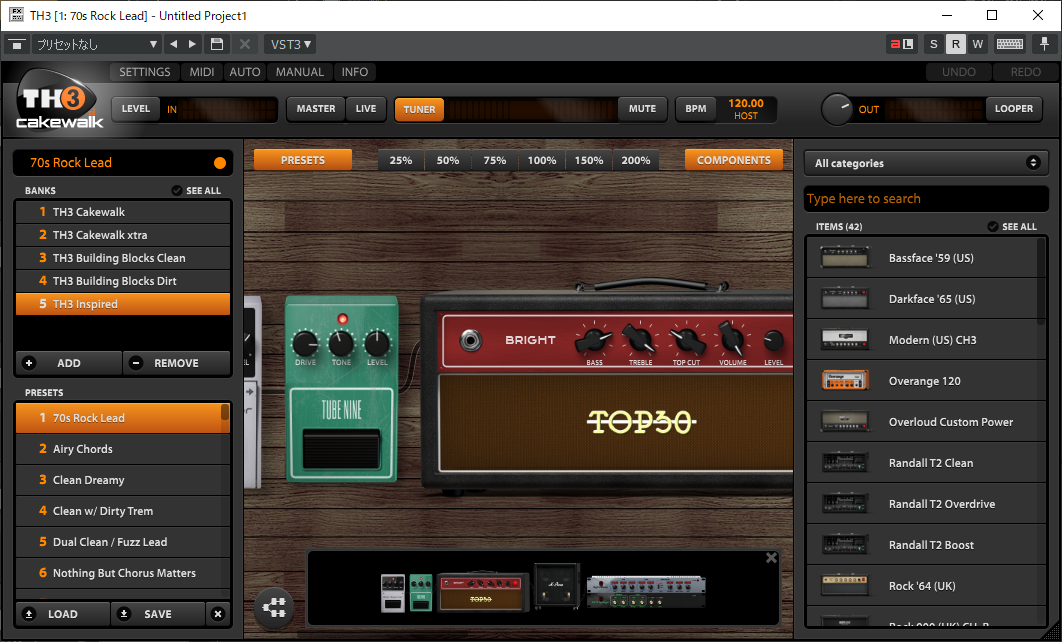This screenshot has width=1062, height=642.
Task: Select the TH3 Building Blocks Dirt bank
Action: 123,280
